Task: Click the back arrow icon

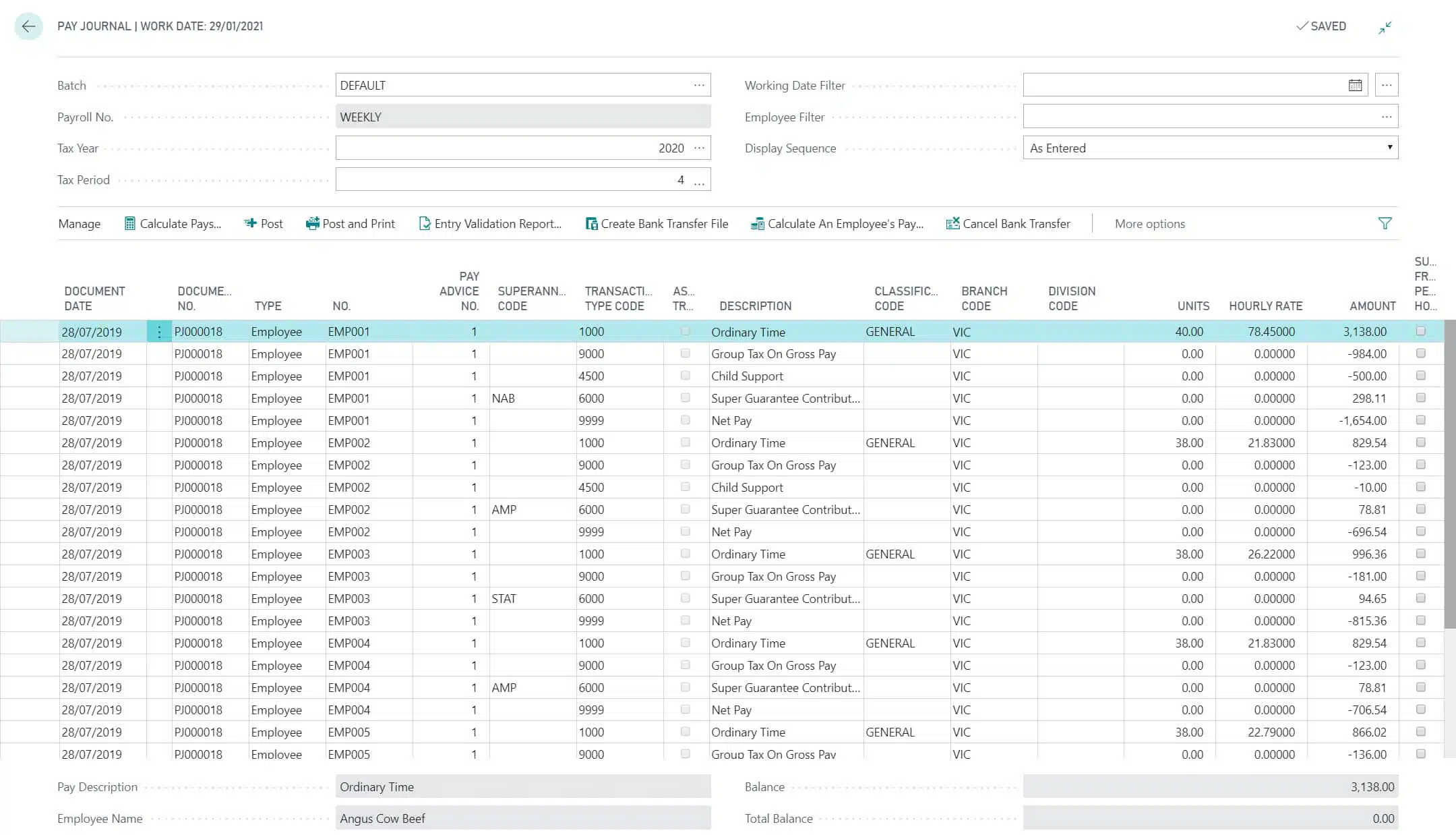Action: tap(28, 26)
